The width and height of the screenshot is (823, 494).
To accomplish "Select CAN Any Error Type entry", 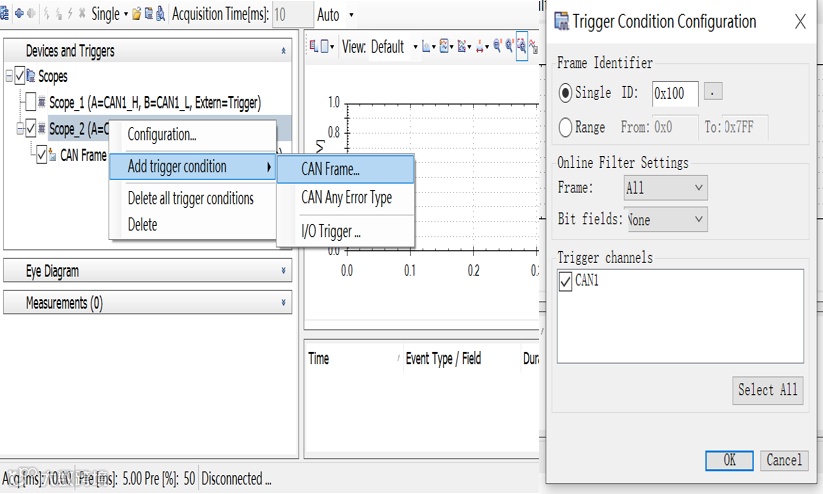I will [345, 197].
